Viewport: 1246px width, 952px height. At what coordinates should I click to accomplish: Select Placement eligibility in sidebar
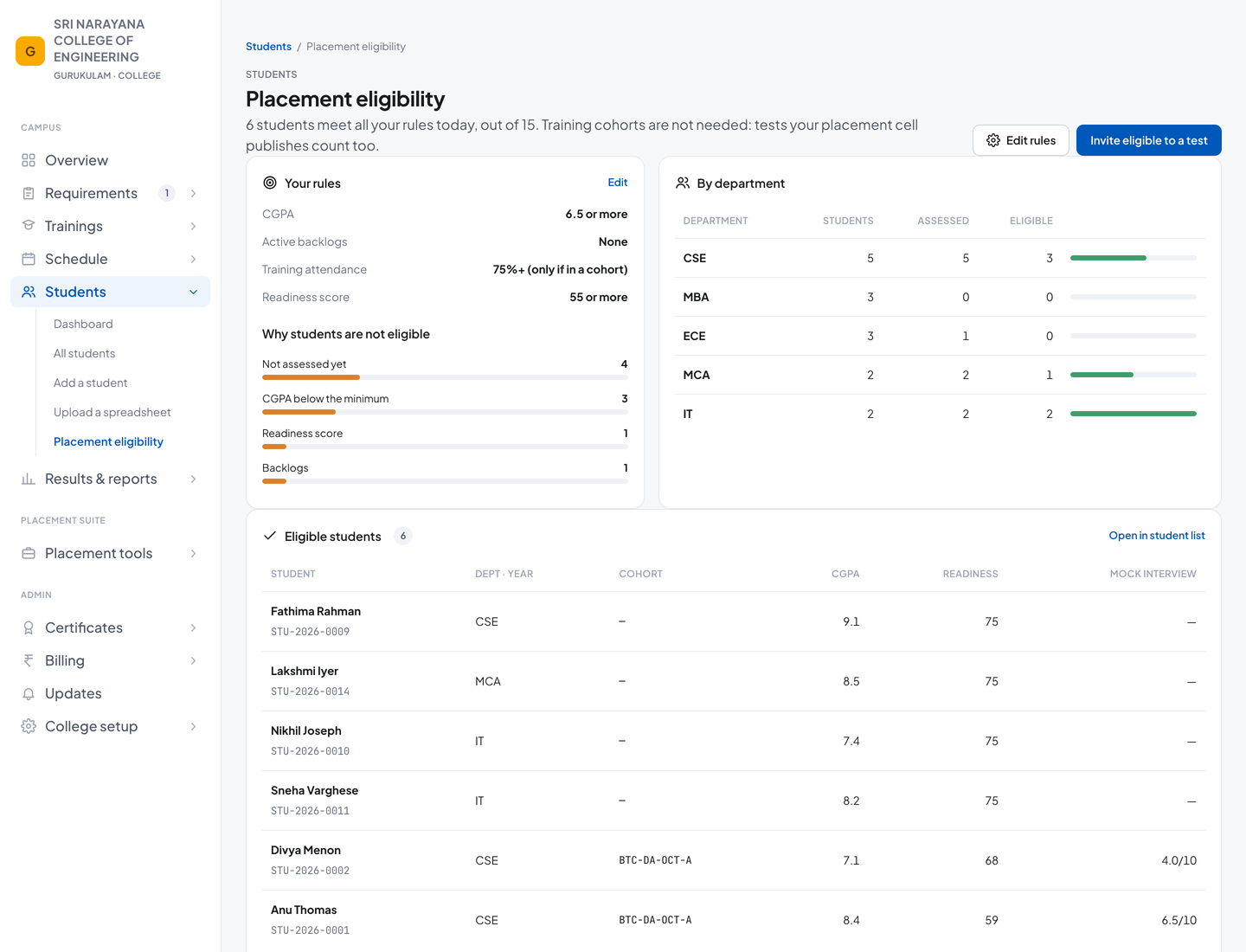coord(108,441)
